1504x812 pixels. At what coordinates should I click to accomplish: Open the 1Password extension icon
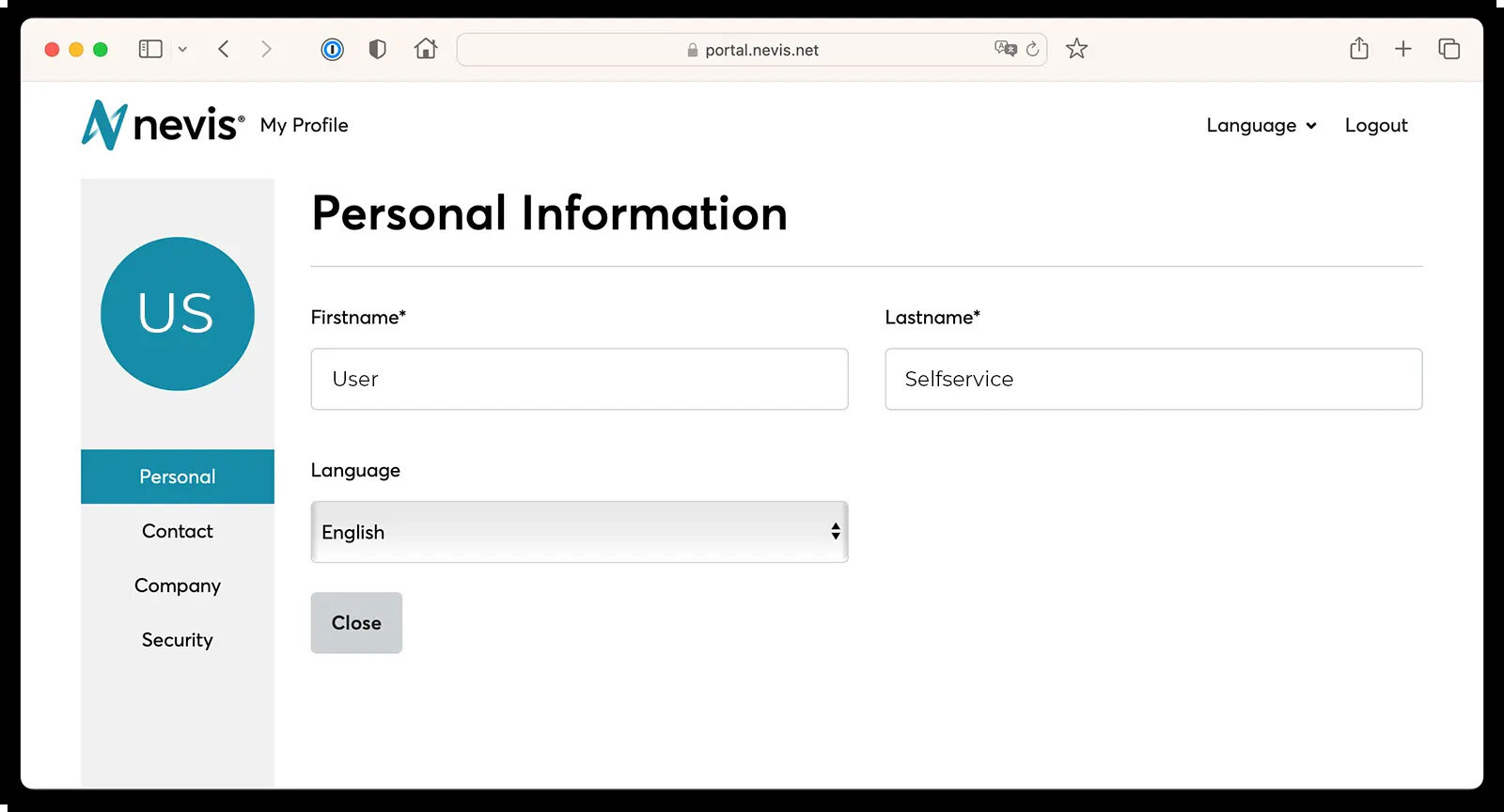[x=332, y=49]
